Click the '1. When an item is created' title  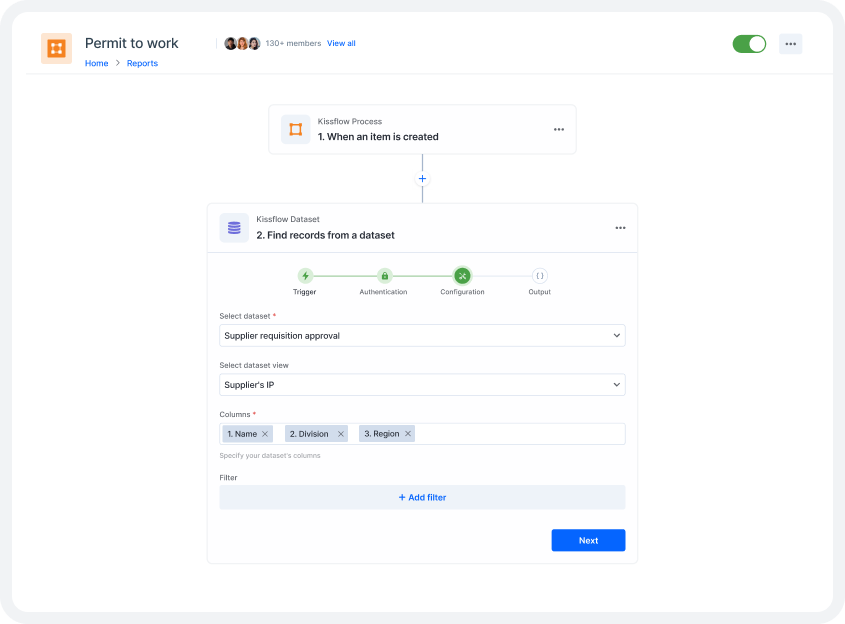(x=378, y=137)
